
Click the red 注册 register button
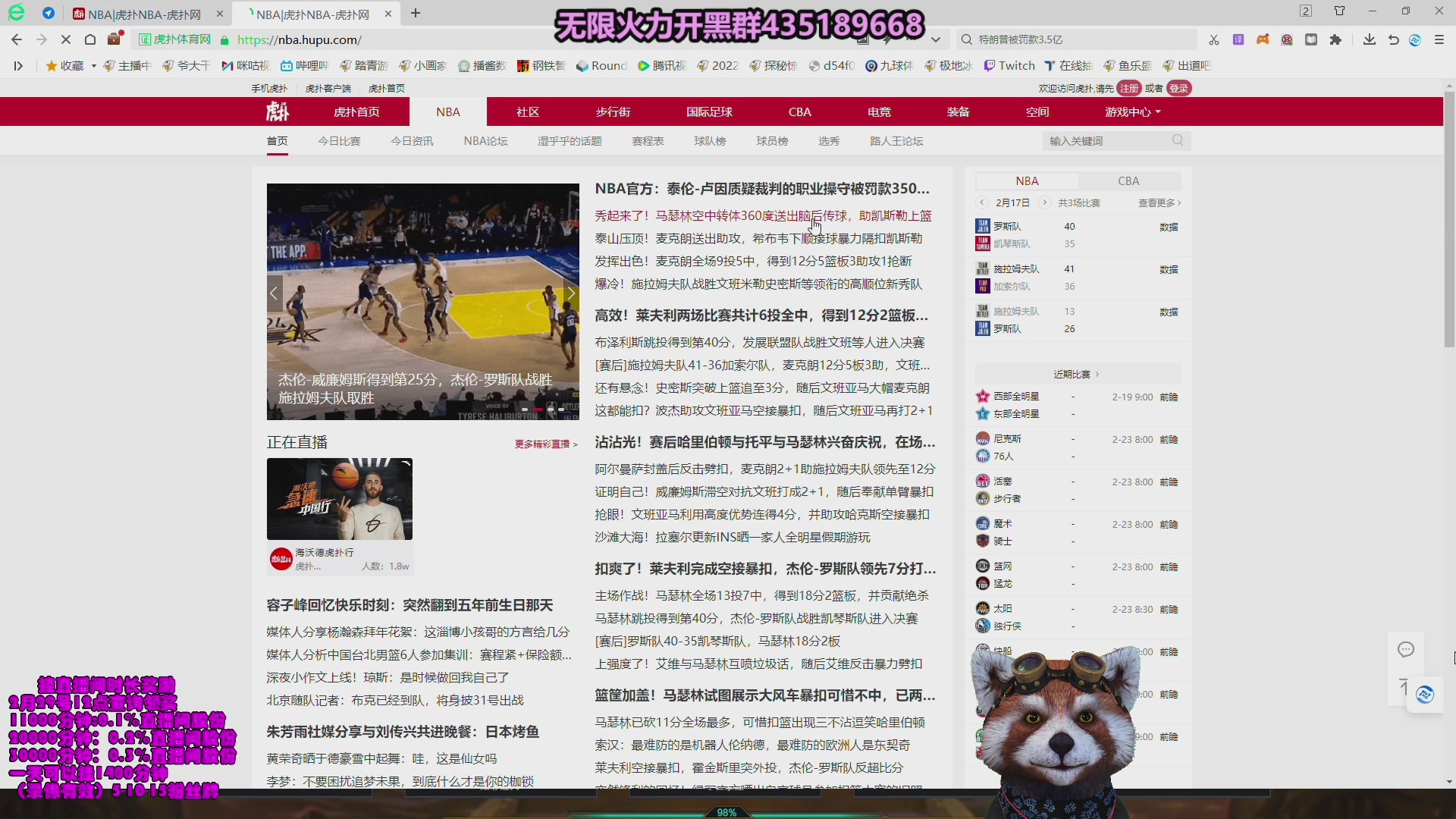point(1129,88)
